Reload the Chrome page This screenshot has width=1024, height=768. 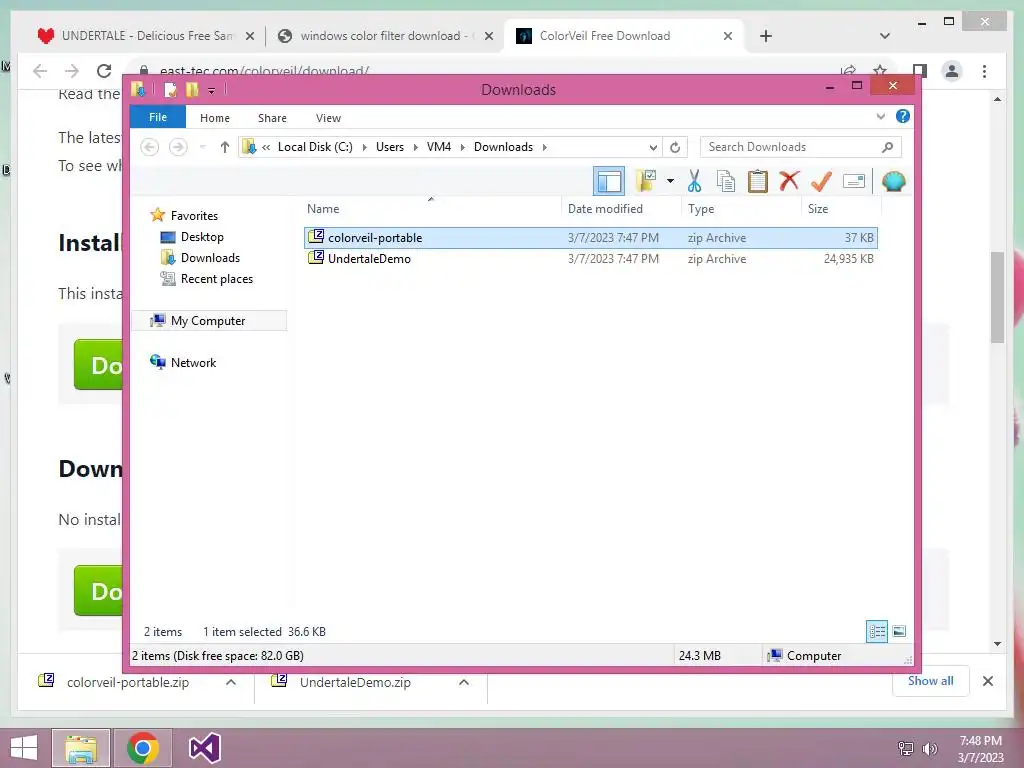104,71
